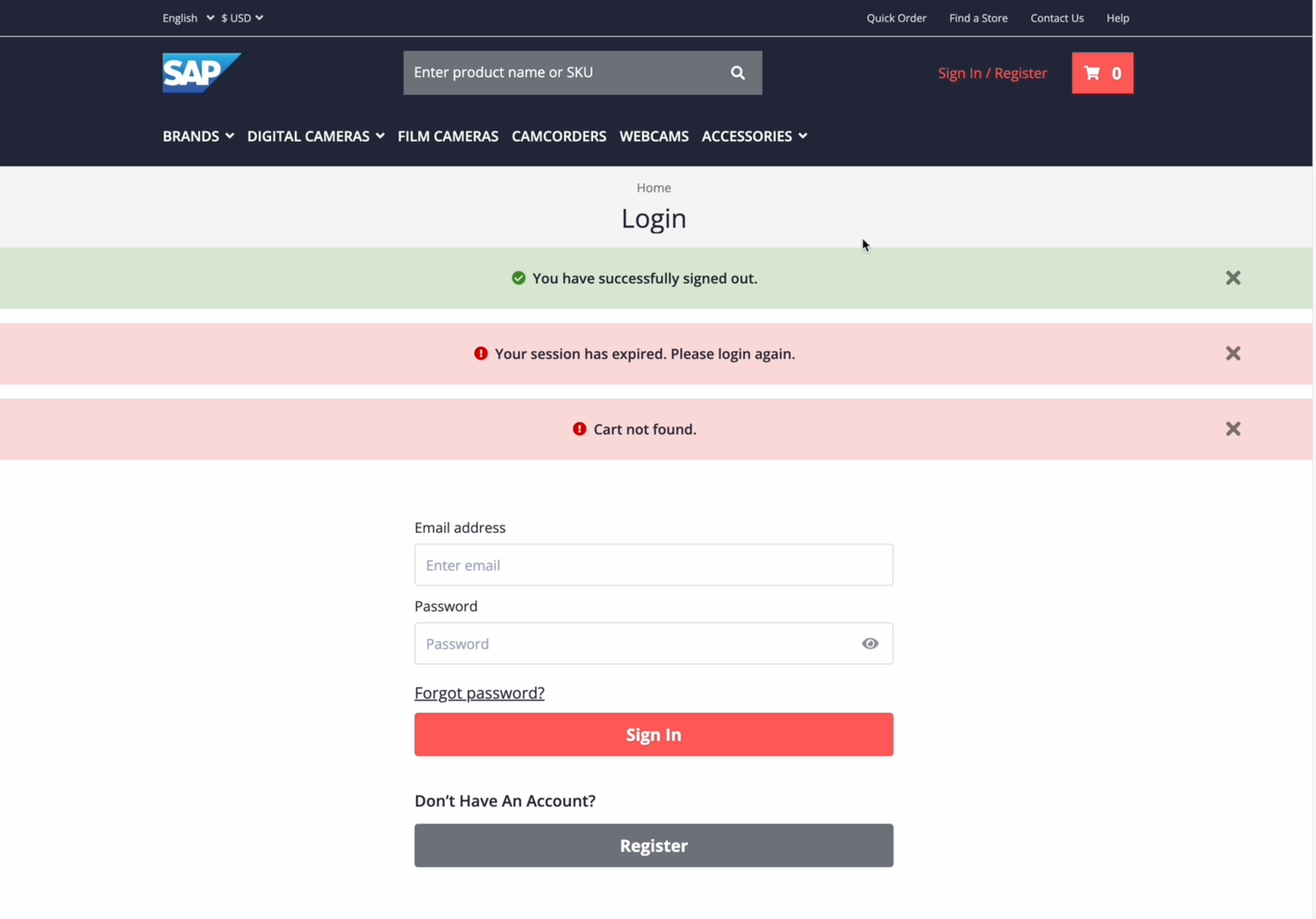Image resolution: width=1316 pixels, height=919 pixels.
Task: Open the Forgot password link
Action: click(479, 693)
